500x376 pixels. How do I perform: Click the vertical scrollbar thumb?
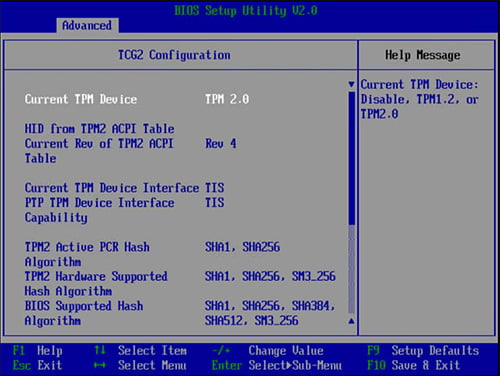(x=351, y=158)
